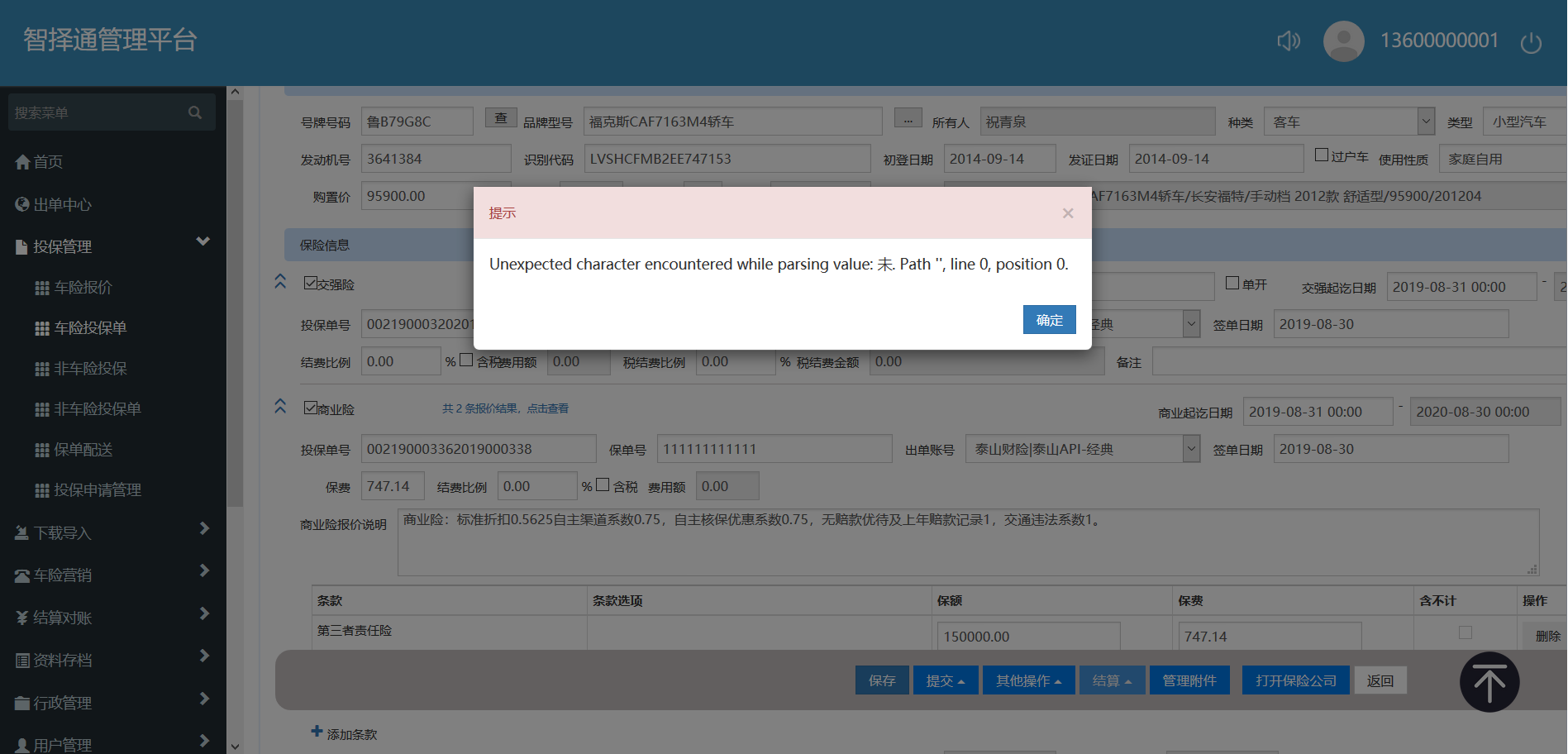Select 车险报价 submenu item
The image size is (1568, 754).
pos(74,287)
